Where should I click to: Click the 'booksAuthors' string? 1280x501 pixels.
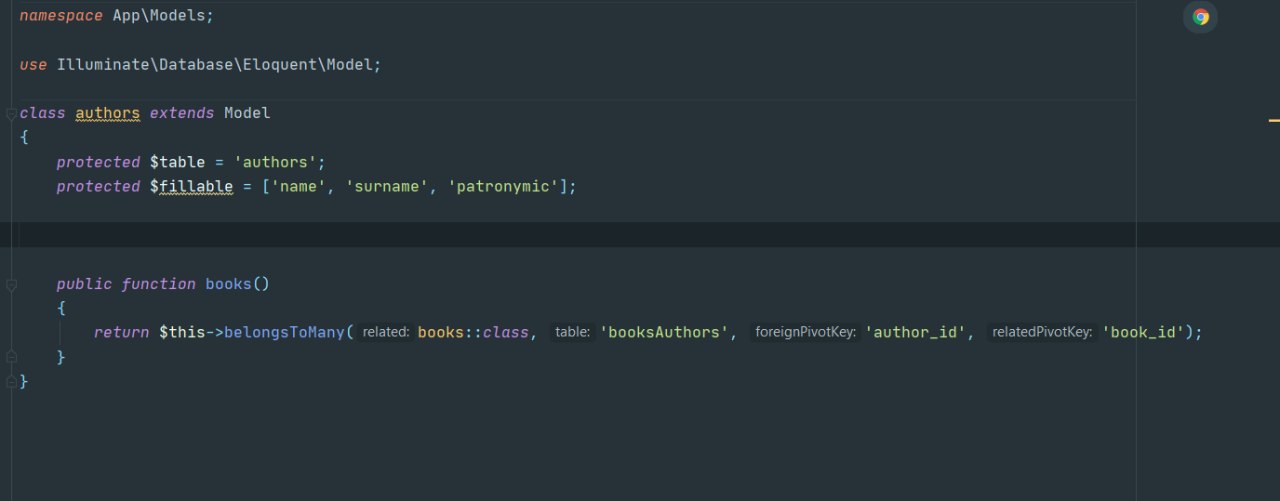[664, 332]
